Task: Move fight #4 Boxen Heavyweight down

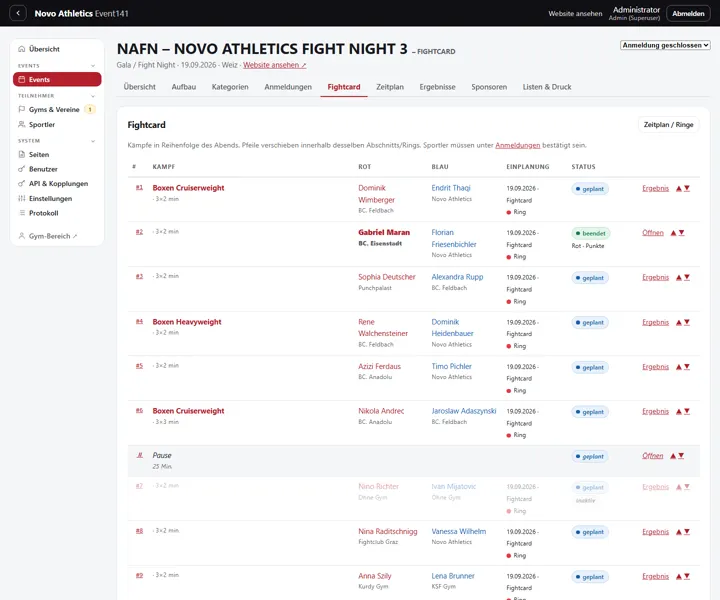Action: point(687,323)
